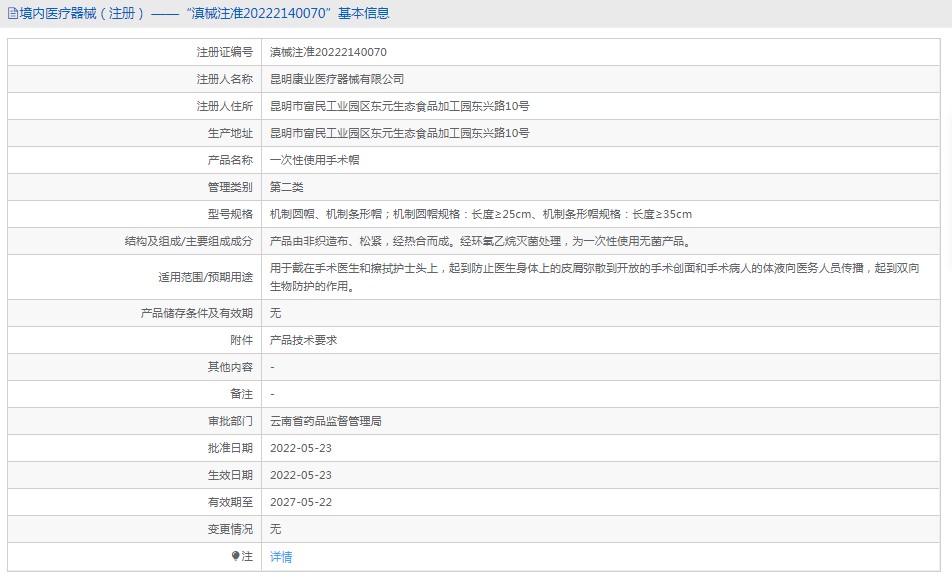Viewport: 952px width, 579px height.
Task: Click the 型号规格 label
Action: pos(230,214)
